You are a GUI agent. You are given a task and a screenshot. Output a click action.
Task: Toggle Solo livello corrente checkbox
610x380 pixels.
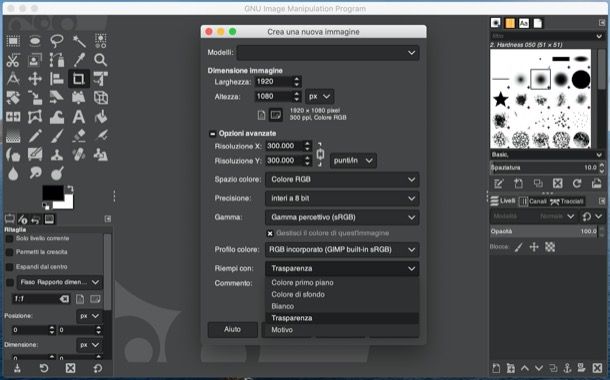click(10, 238)
